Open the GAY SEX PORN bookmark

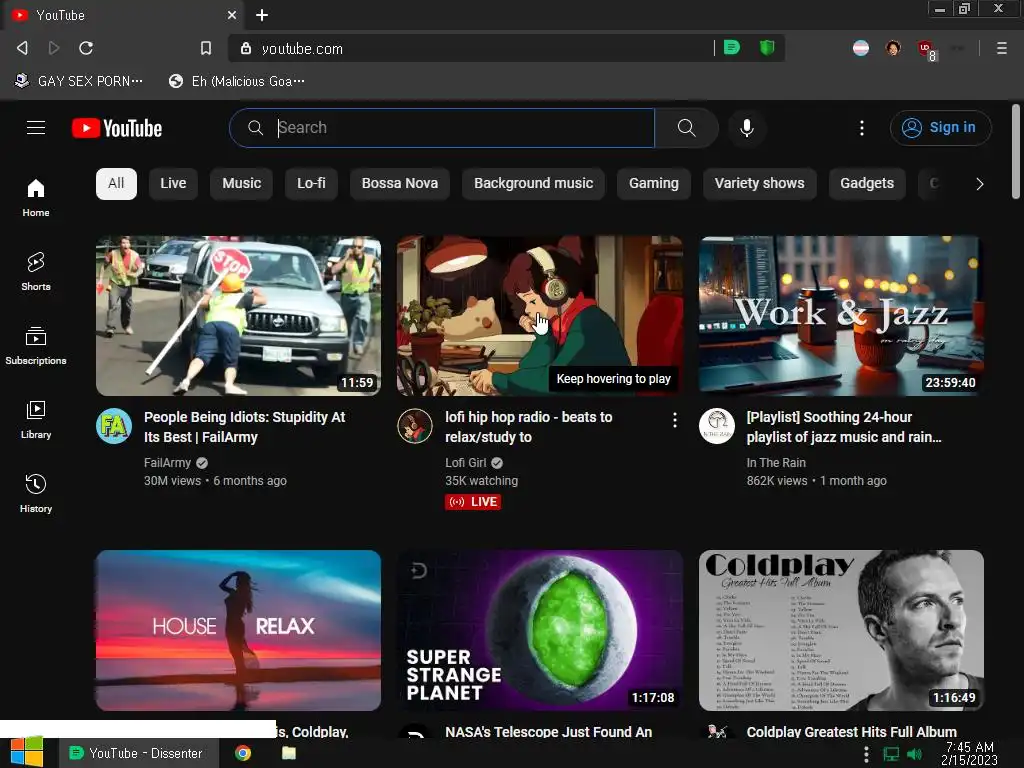point(79,81)
